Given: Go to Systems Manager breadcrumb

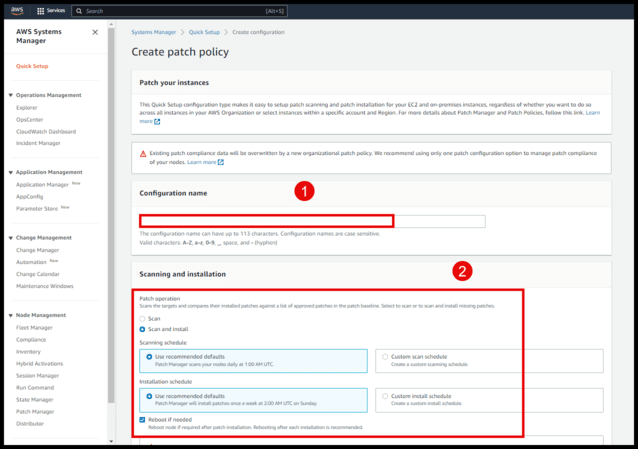Looking at the screenshot, I should click(x=153, y=32).
